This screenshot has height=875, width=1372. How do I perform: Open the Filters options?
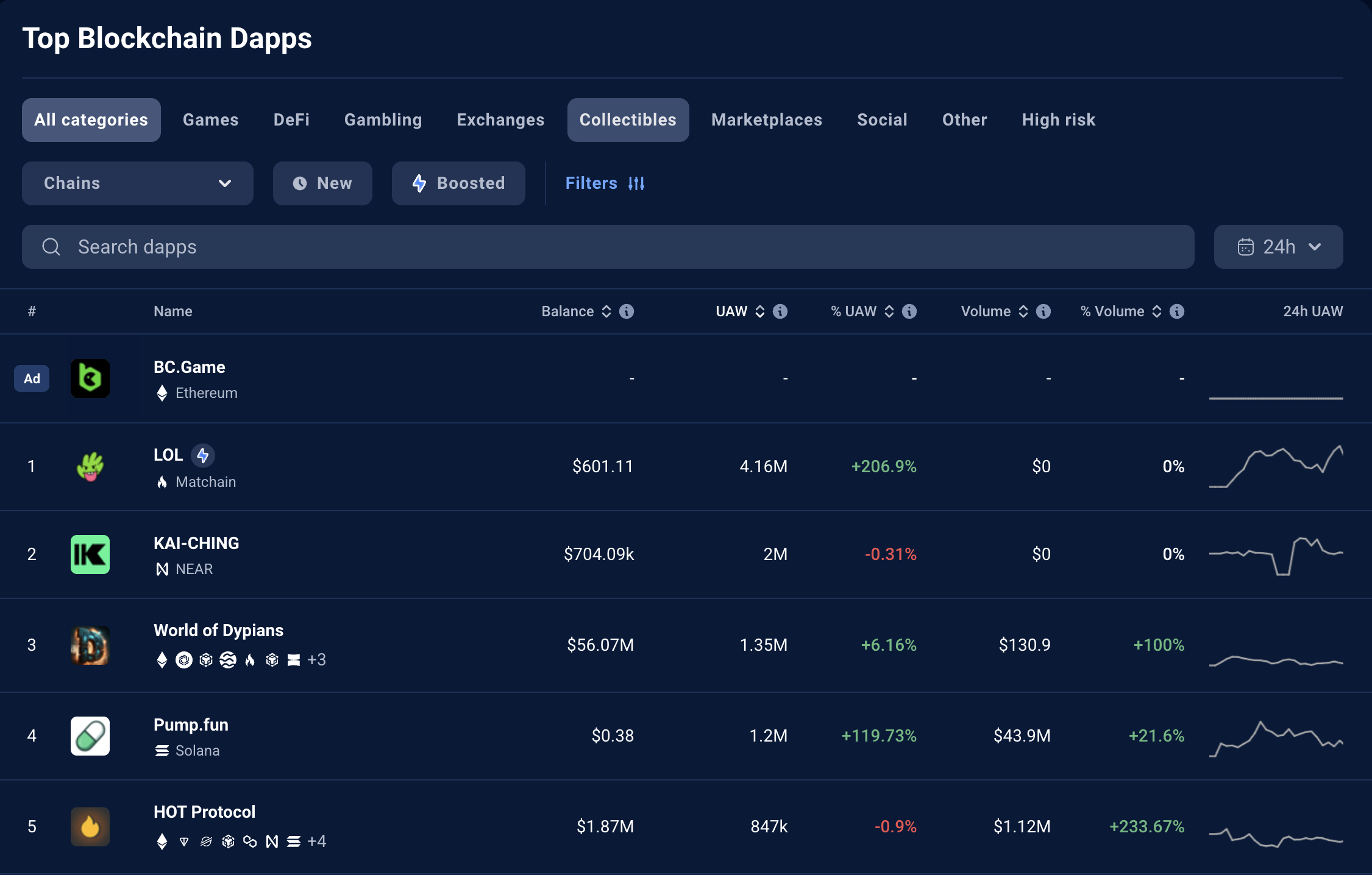pos(605,183)
